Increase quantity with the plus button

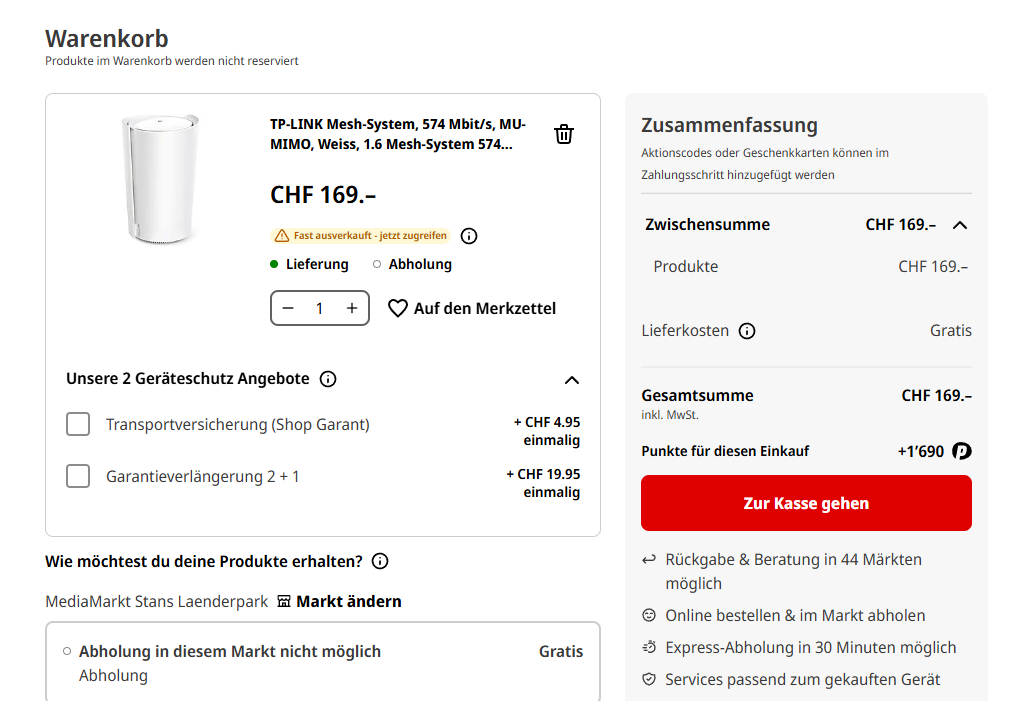[x=352, y=308]
